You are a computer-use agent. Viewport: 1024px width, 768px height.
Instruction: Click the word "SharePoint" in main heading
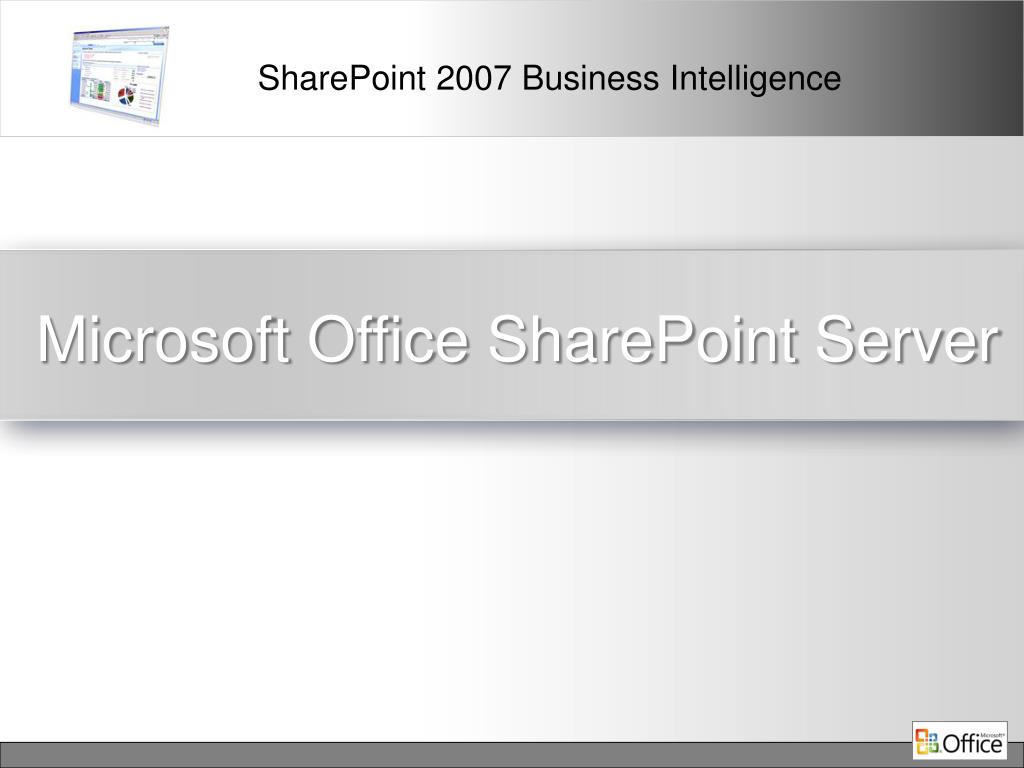643,339
